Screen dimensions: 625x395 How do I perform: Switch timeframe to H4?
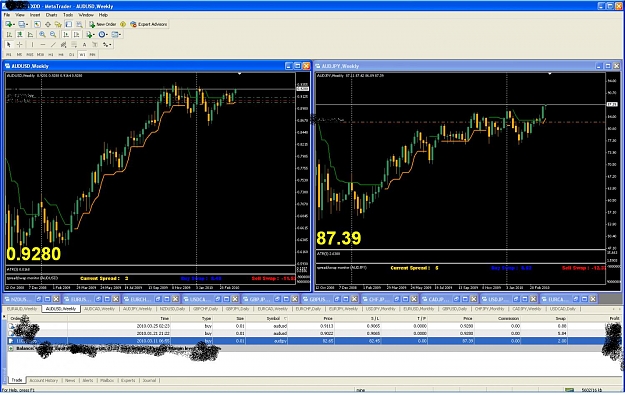click(x=61, y=55)
